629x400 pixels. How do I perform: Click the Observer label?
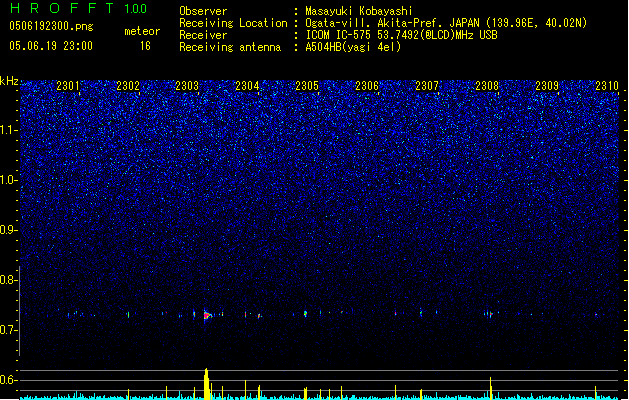(203, 11)
